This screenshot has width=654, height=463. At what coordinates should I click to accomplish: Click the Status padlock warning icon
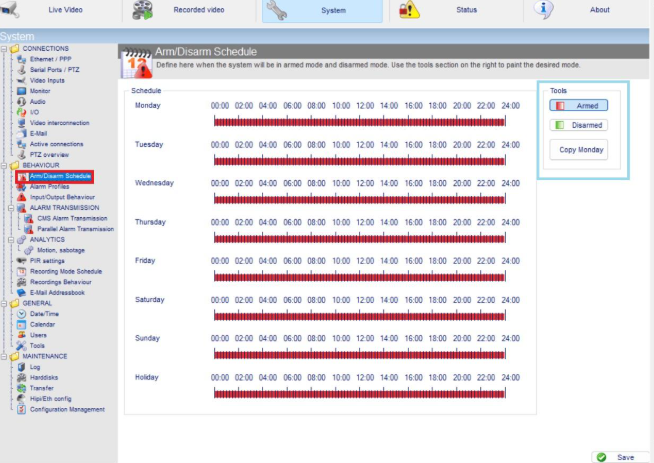(x=409, y=10)
